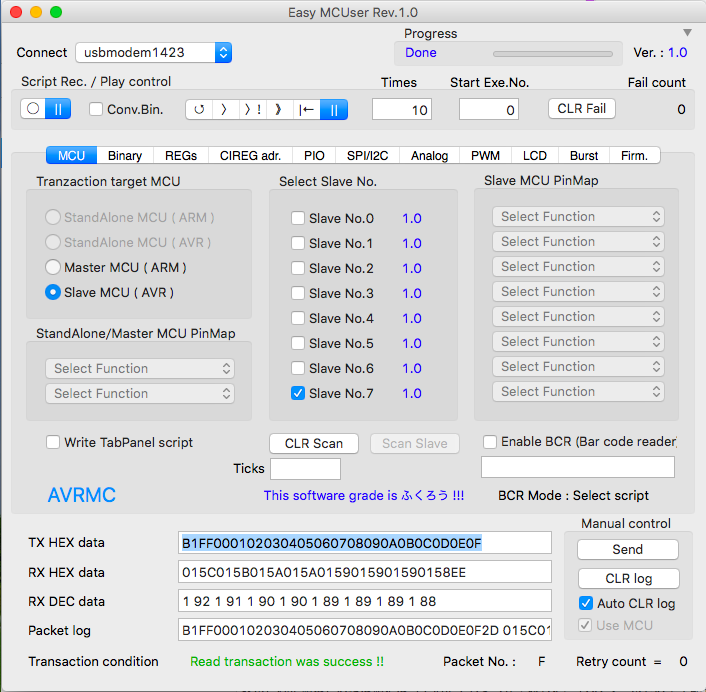
Task: Click the CLR Scan button
Action: [314, 443]
